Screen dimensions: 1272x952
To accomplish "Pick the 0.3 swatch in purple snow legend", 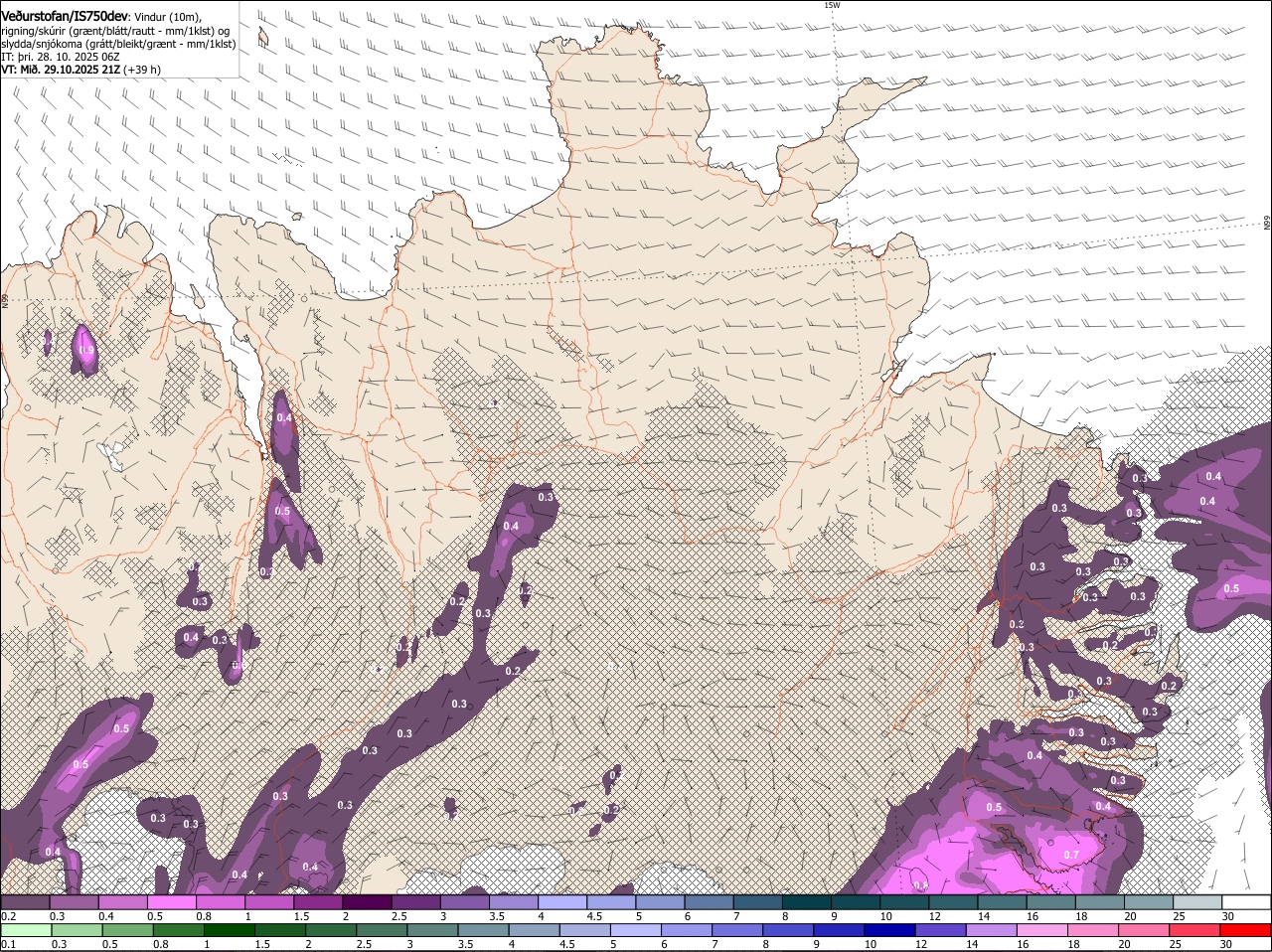I will [x=74, y=901].
